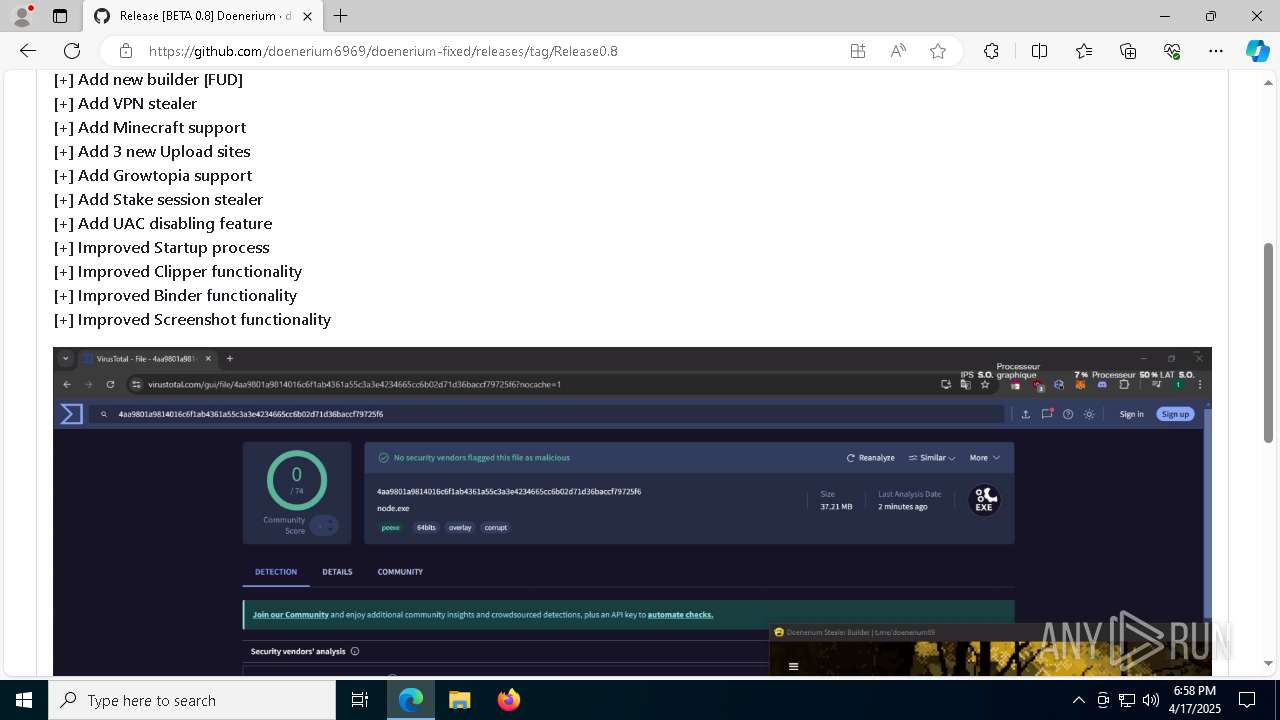Open the network tray icon
The image size is (1280, 720).
(x=1127, y=700)
